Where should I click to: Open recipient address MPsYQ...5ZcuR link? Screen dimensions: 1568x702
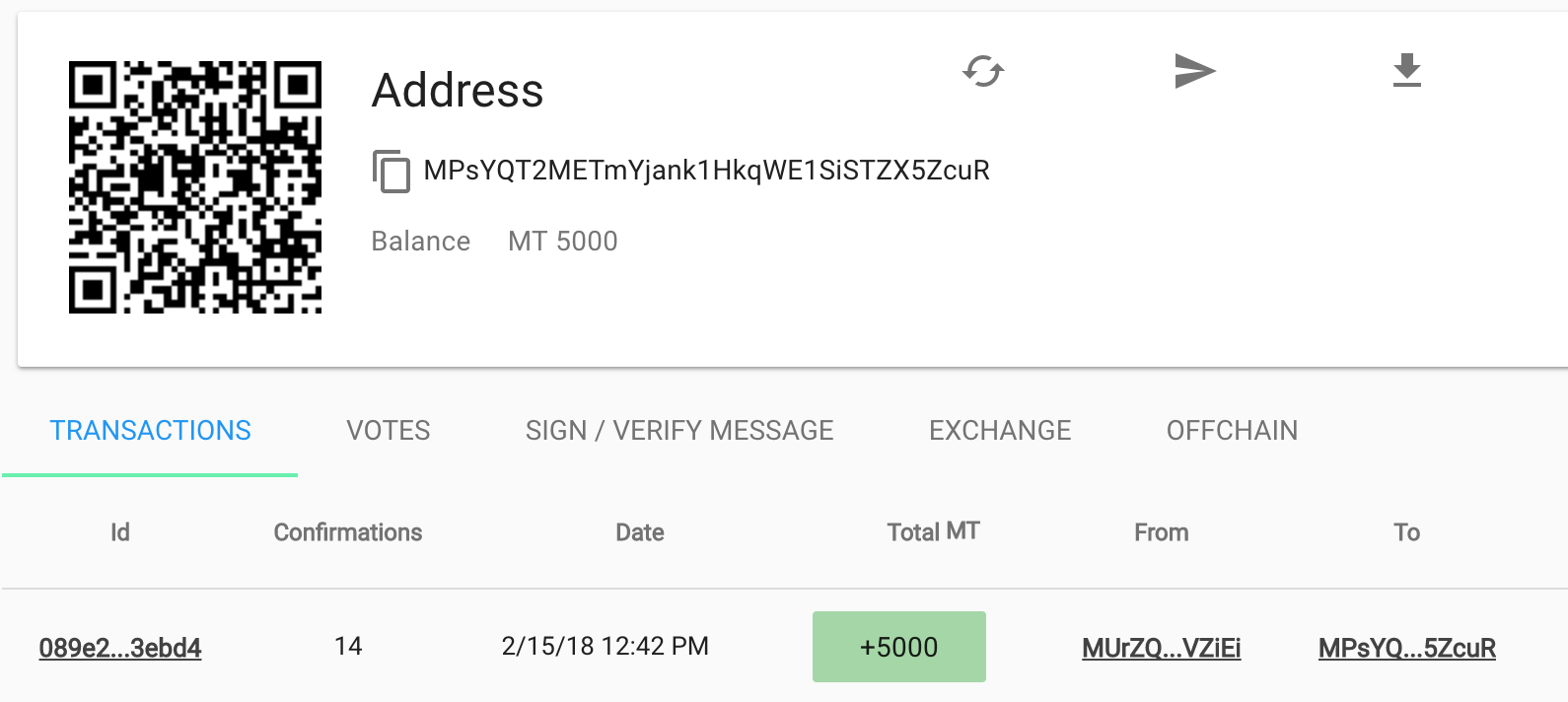pyautogui.click(x=1407, y=648)
